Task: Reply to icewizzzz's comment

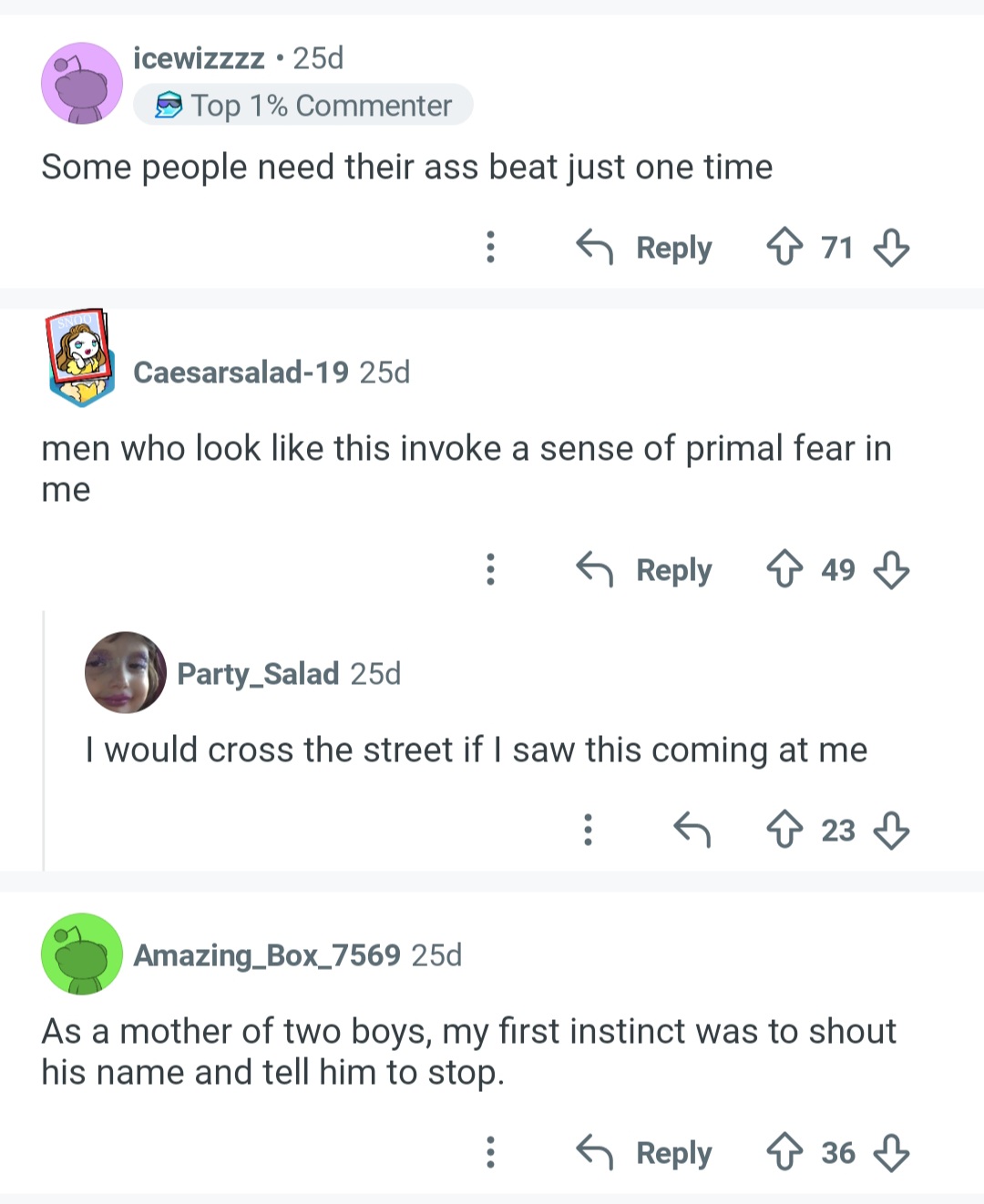Action: (644, 247)
